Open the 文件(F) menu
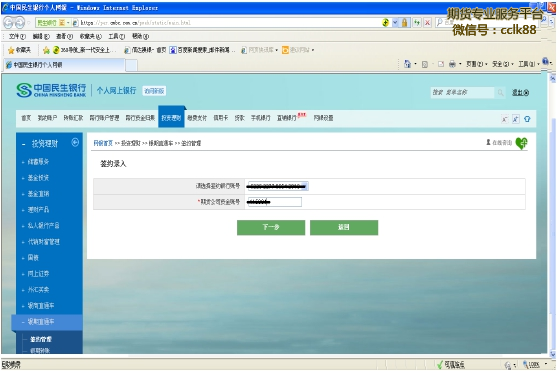Screen dimensions: 557x371 17,36
